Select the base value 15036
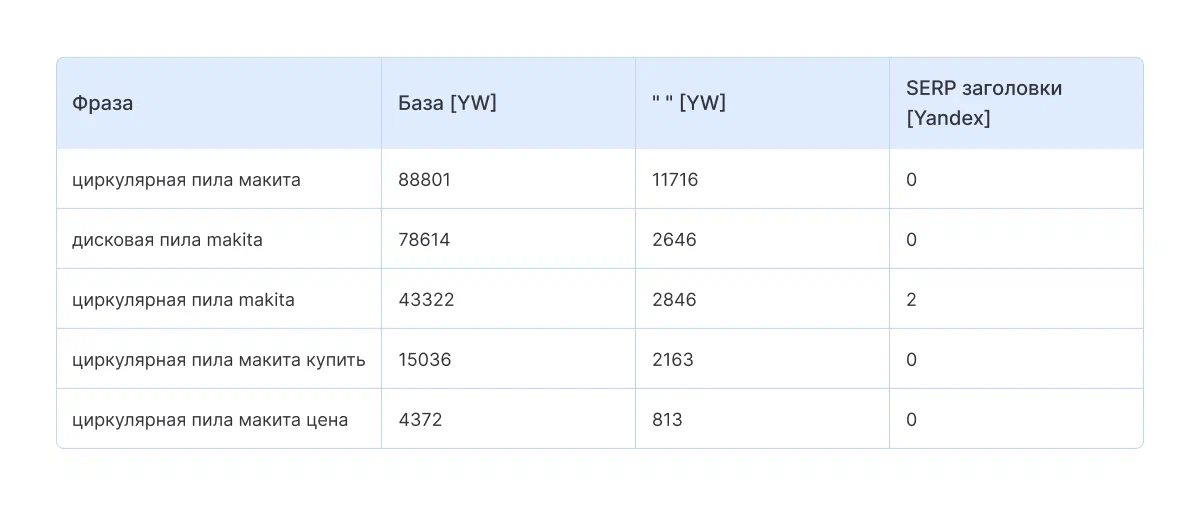Screen dimensions: 1200x505 point(425,360)
